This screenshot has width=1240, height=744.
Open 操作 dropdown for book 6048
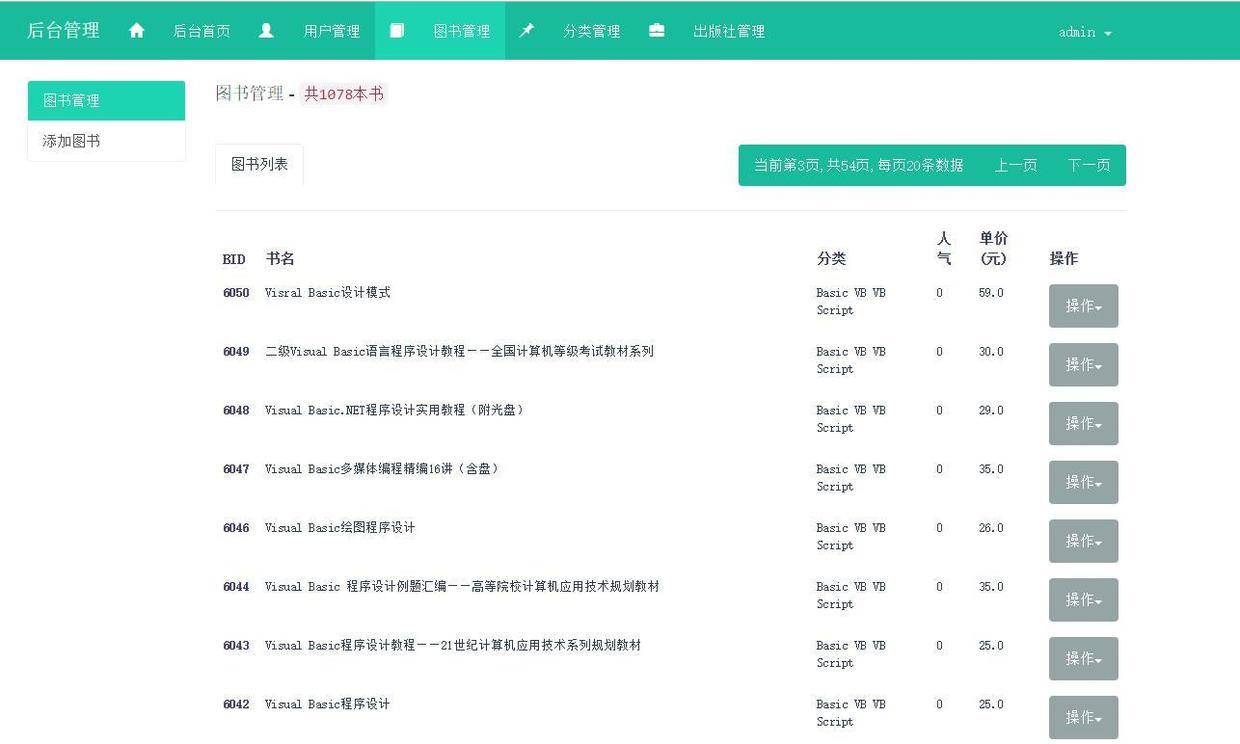1083,423
